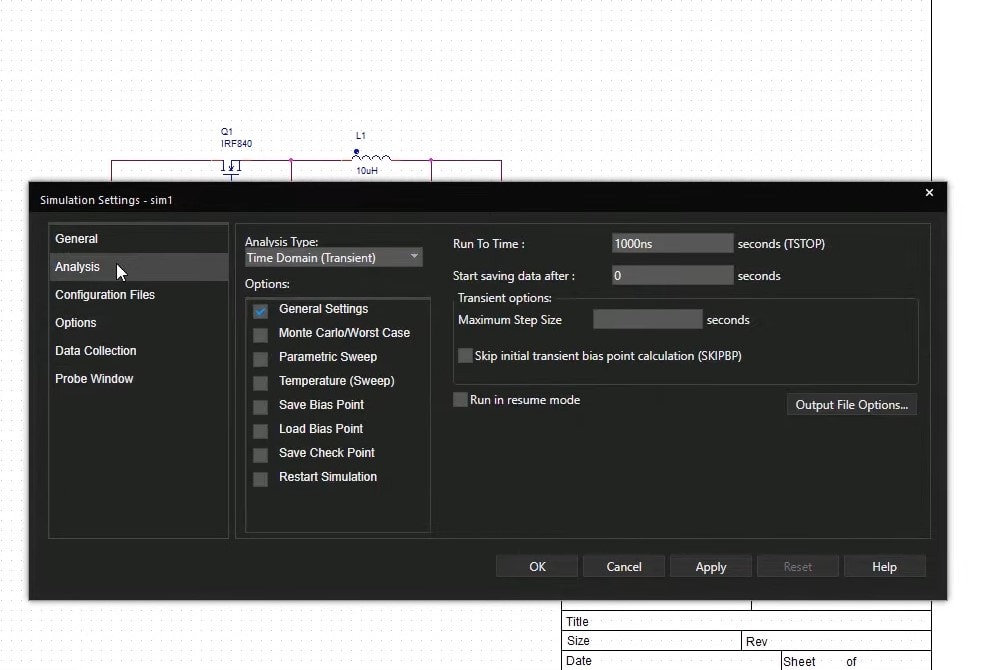Viewport: 1005px width, 670px height.
Task: Toggle Skip initial transient bias point calculation
Action: [465, 355]
